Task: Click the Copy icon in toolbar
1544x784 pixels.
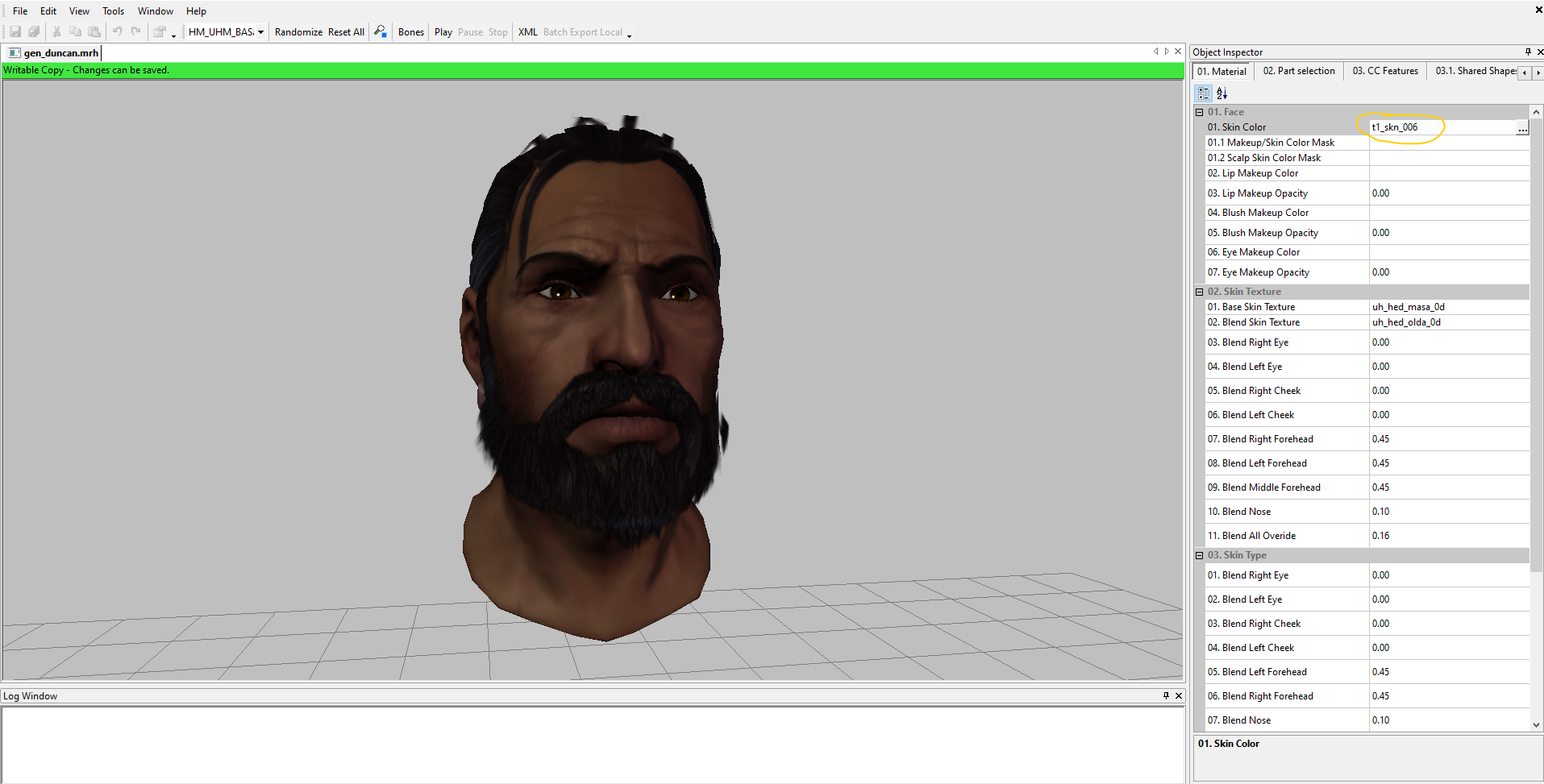Action: (x=75, y=32)
